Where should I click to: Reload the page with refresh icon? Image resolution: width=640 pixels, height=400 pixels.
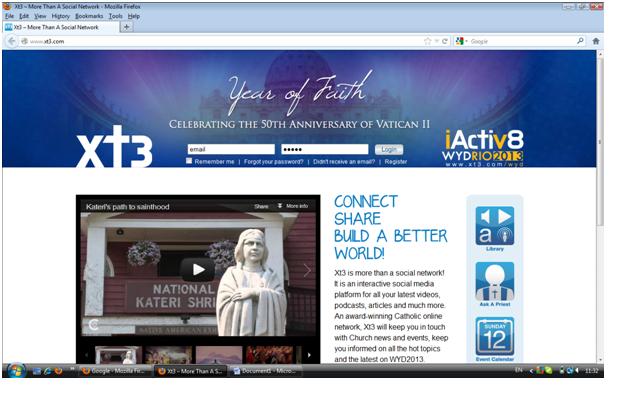point(444,41)
